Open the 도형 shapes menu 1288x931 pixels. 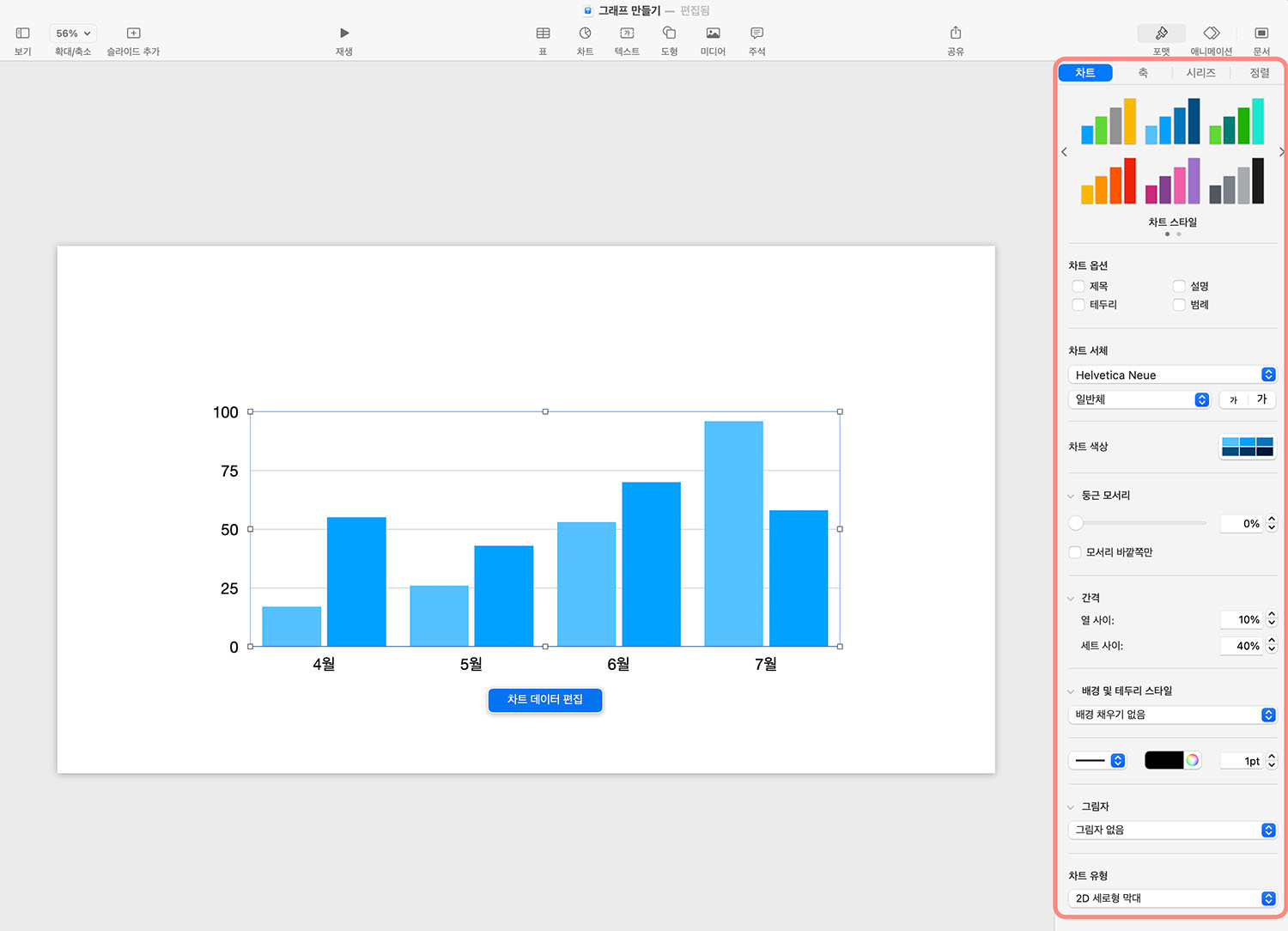coord(669,33)
